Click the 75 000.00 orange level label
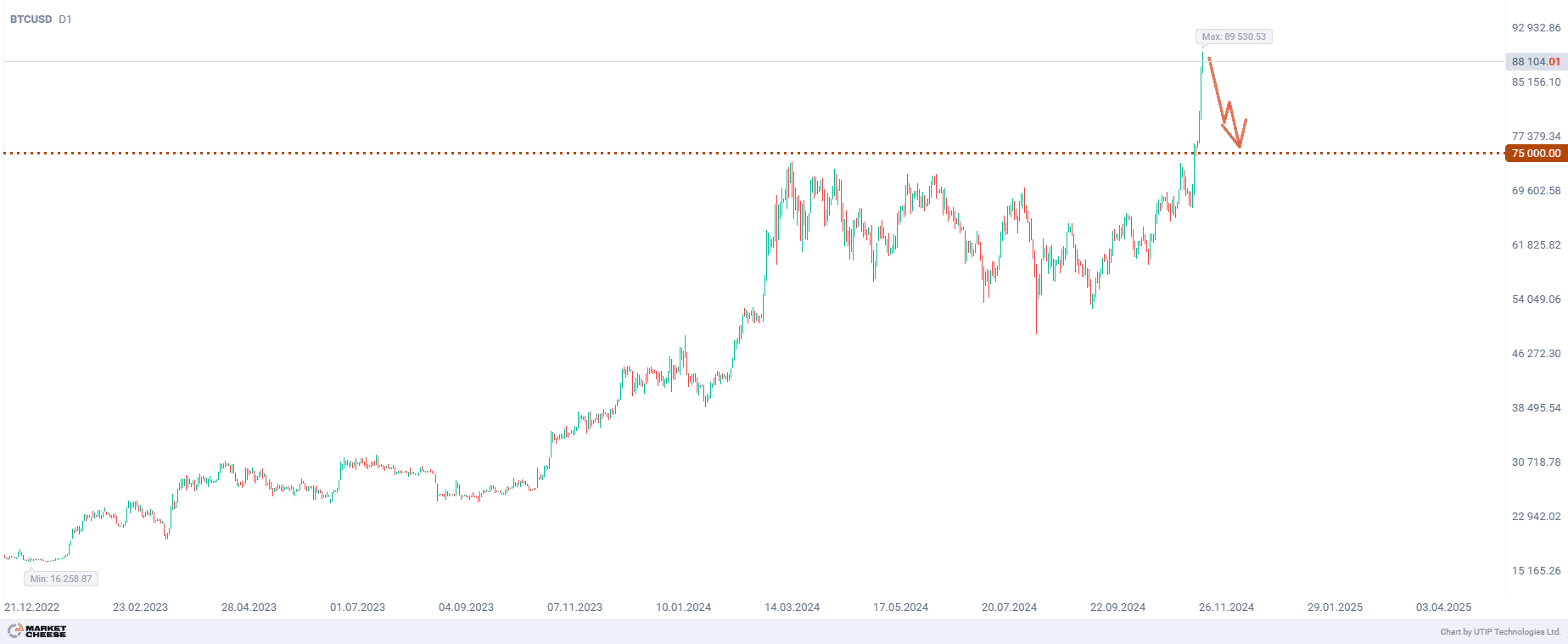The width and height of the screenshot is (1568, 644). [1536, 154]
